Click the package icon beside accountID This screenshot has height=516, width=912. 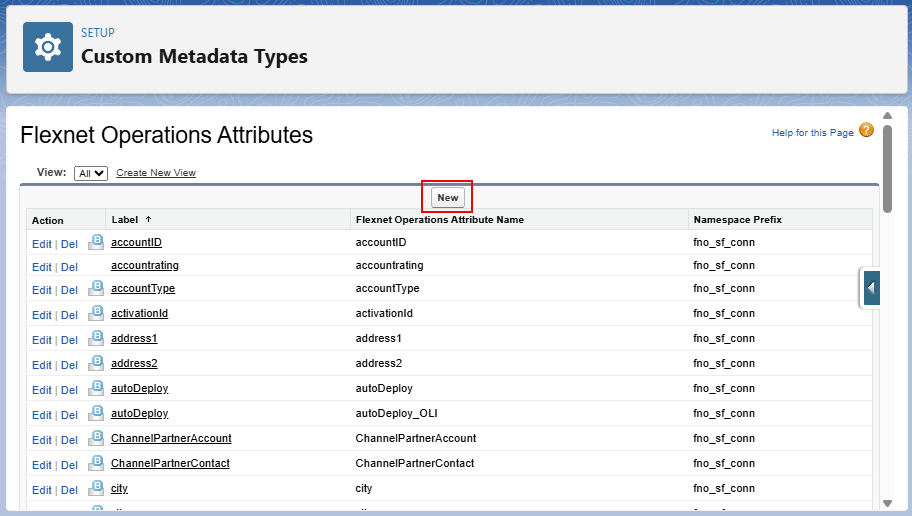click(96, 241)
